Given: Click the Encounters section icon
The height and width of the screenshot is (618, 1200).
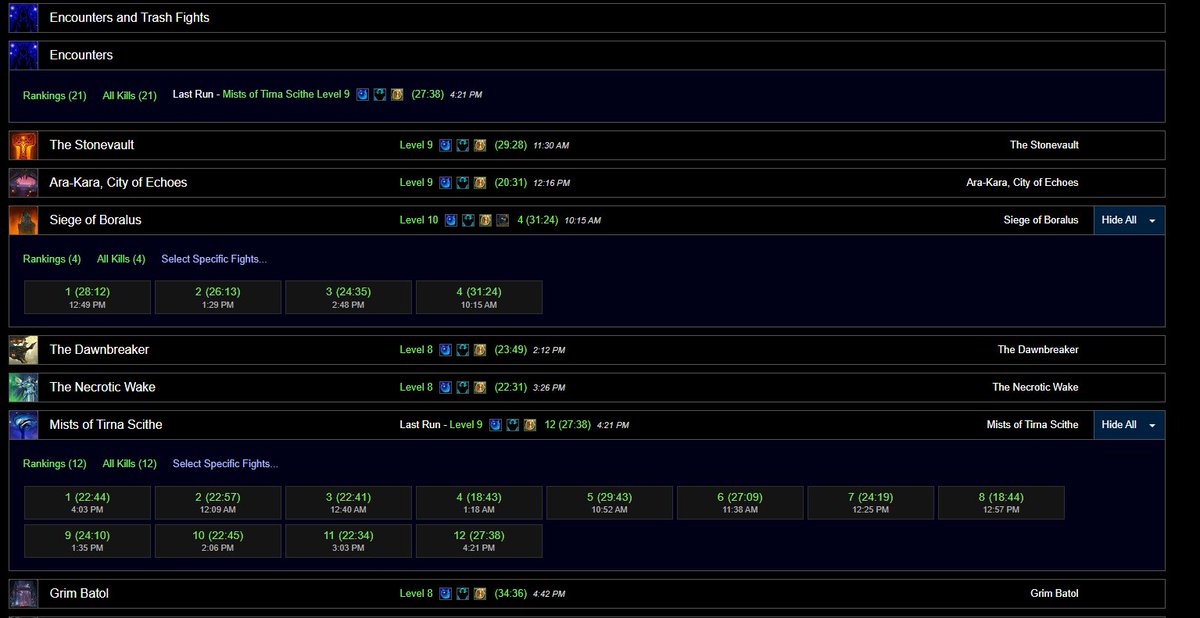Looking at the screenshot, I should coord(24,55).
